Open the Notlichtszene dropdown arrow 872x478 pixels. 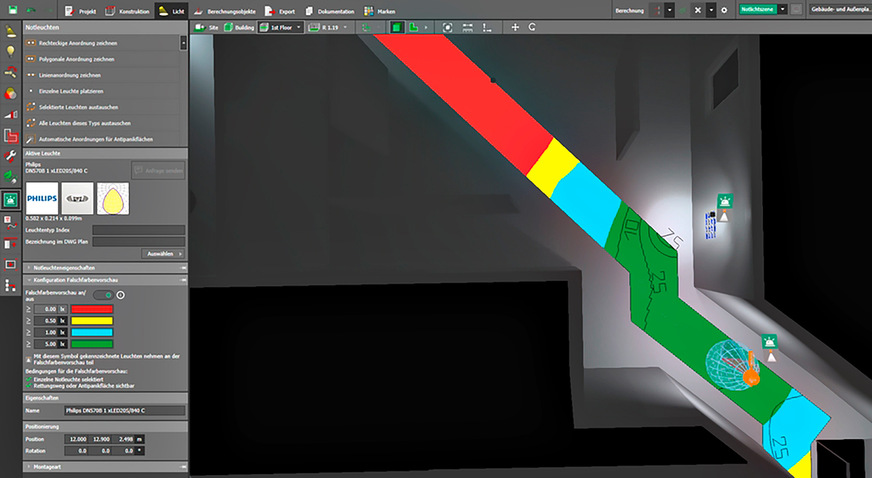tap(782, 9)
